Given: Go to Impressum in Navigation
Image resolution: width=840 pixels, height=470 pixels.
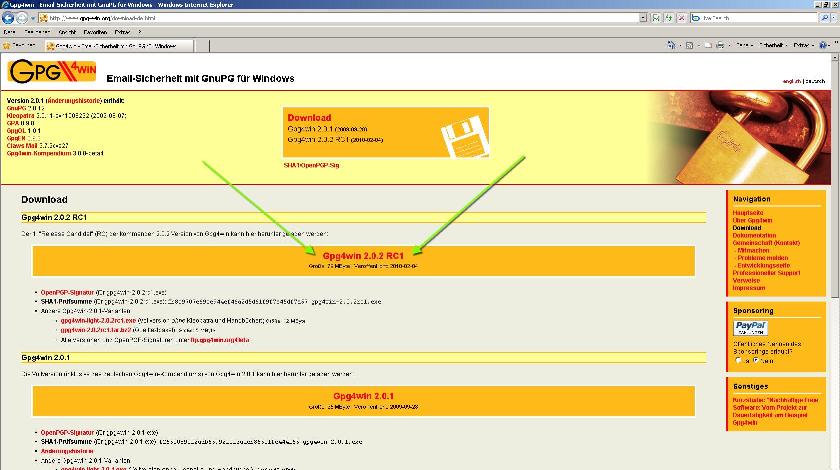Looking at the screenshot, I should [x=748, y=288].
